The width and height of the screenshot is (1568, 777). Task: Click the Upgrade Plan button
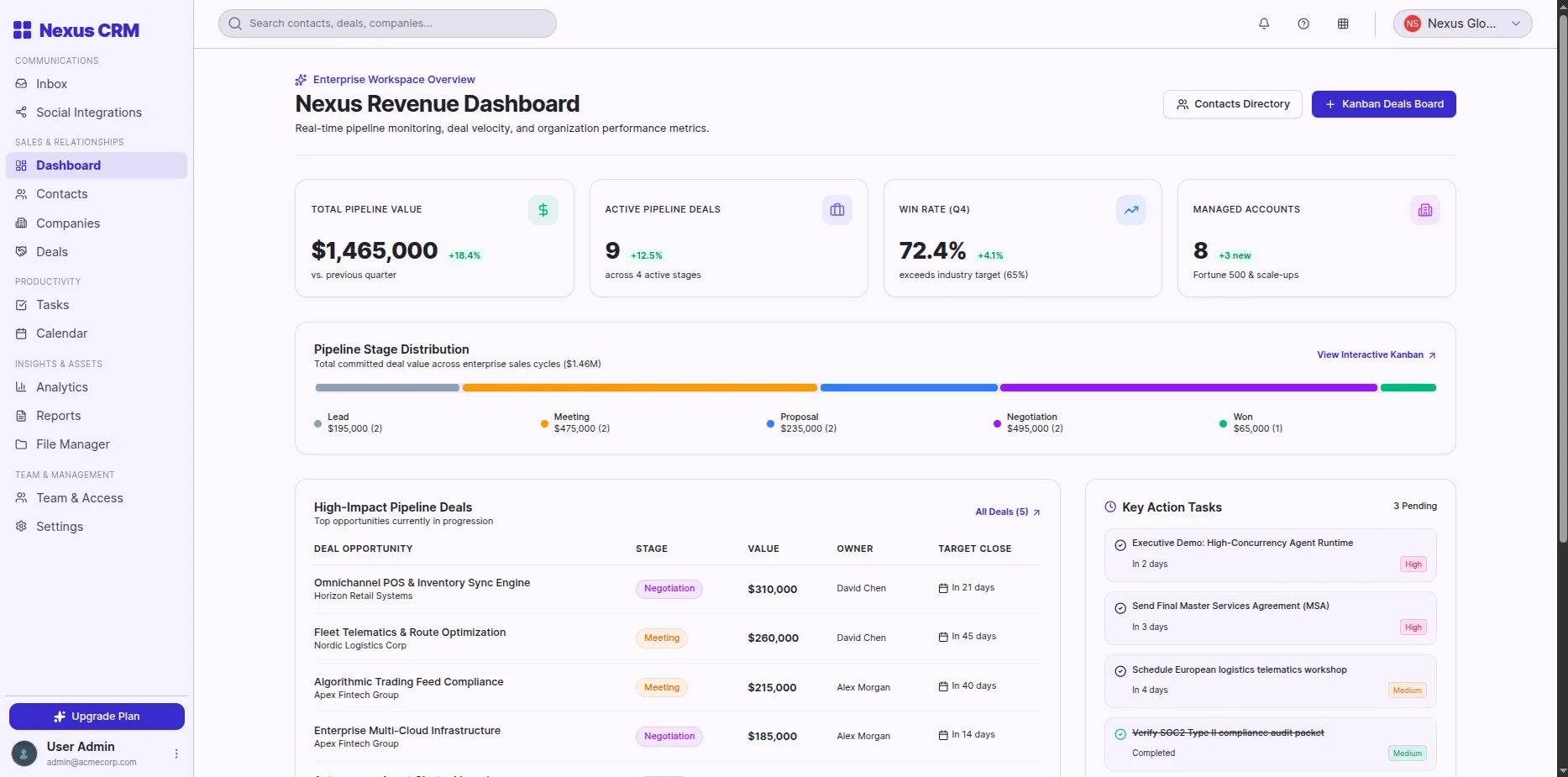[97, 717]
